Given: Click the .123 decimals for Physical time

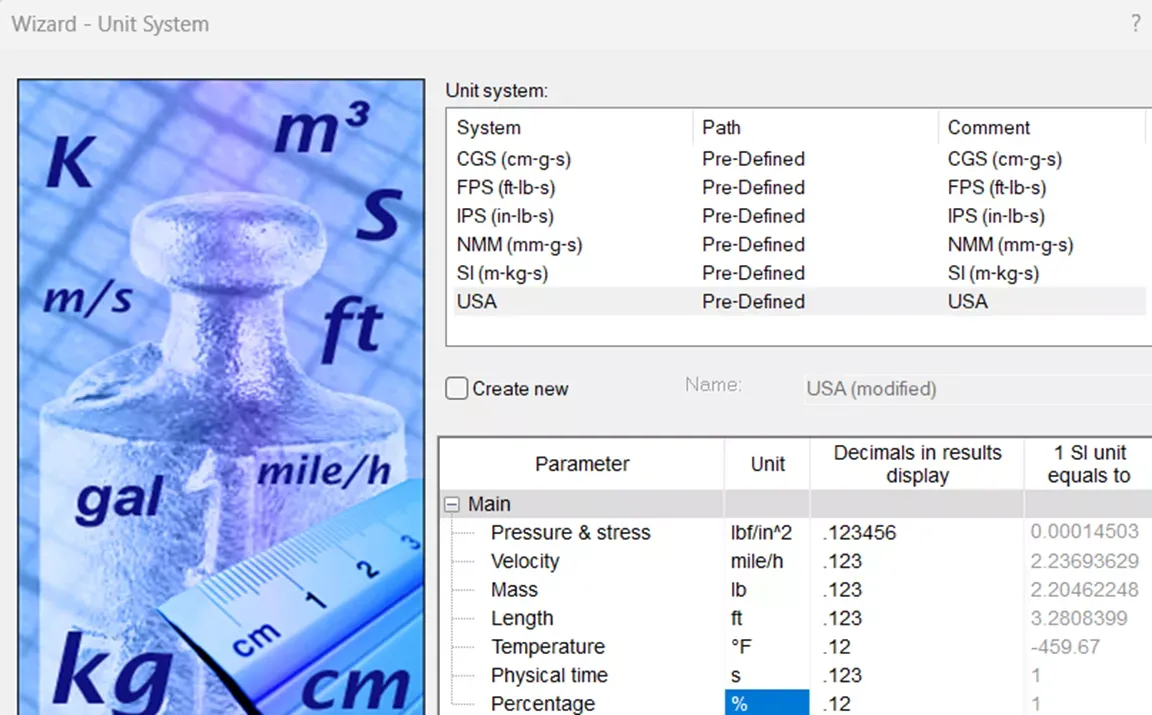Looking at the screenshot, I should 917,675.
